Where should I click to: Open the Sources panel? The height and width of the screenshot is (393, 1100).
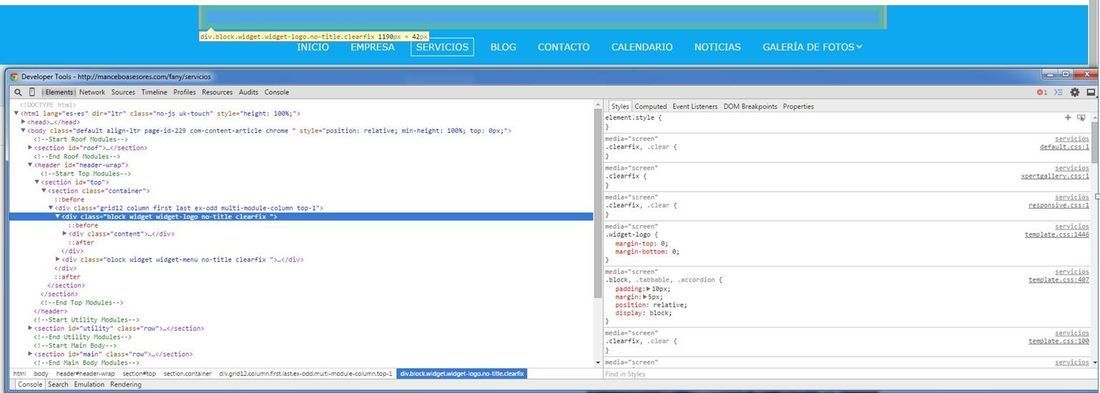123,92
